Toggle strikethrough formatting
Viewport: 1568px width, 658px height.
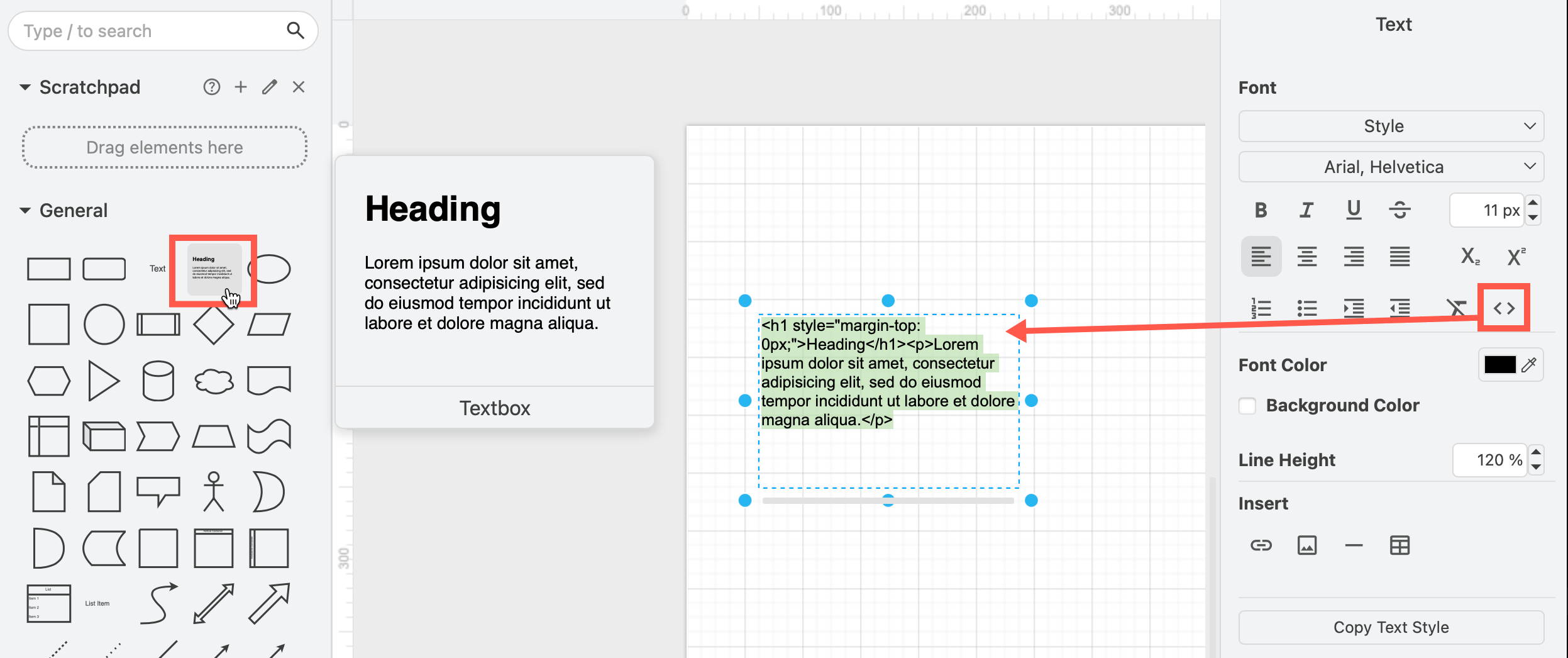point(1400,210)
